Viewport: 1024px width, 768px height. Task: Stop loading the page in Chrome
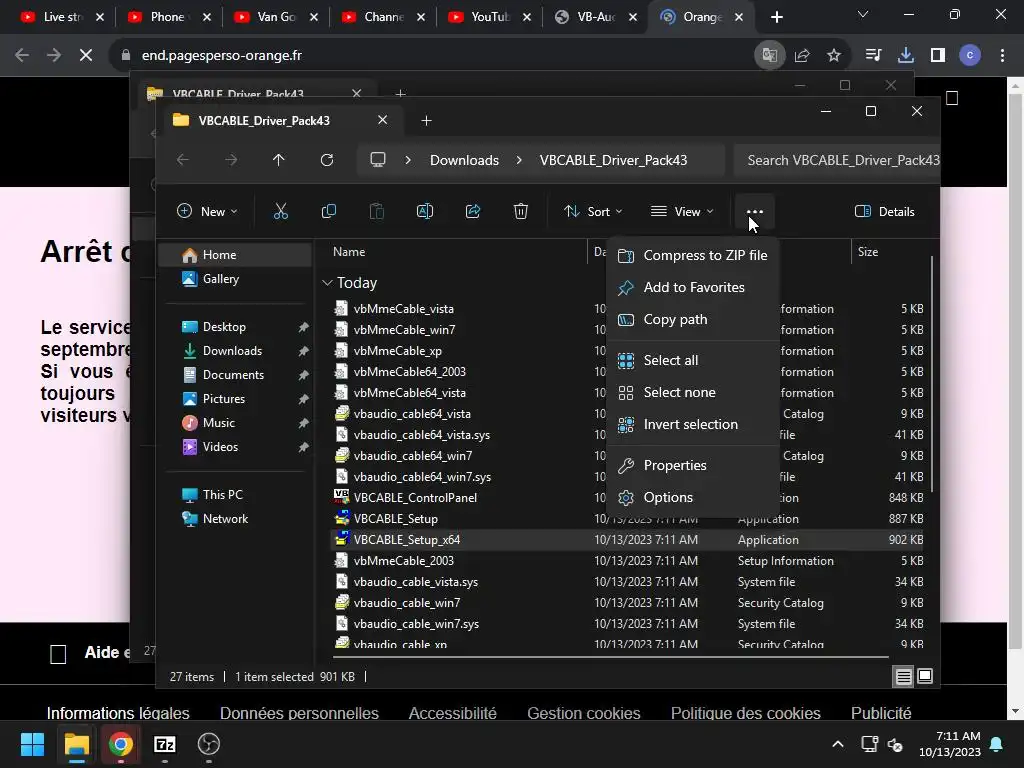click(86, 56)
